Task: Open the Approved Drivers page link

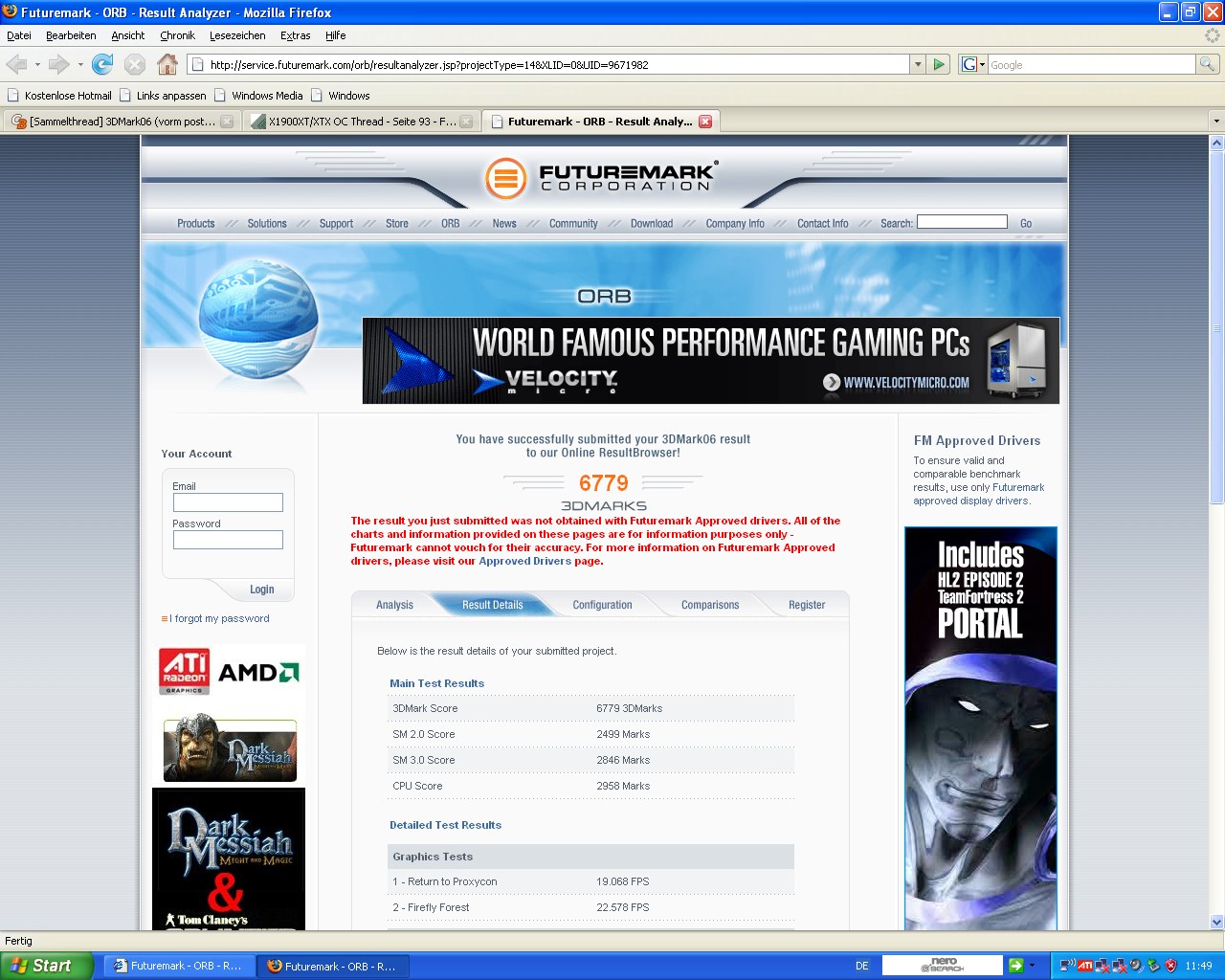Action: pyautogui.click(x=525, y=561)
